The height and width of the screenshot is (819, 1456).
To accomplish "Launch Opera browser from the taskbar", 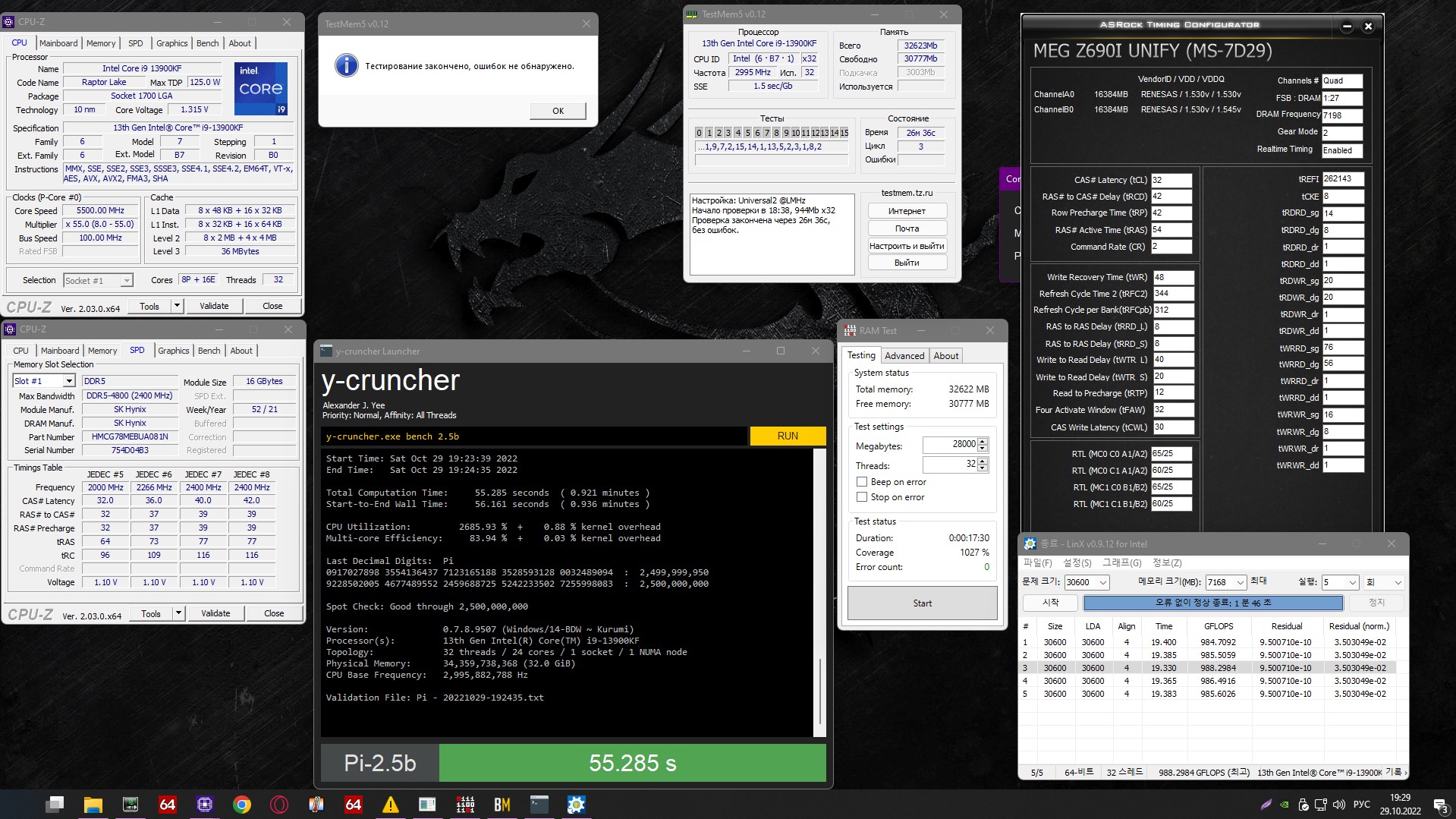I will (279, 805).
